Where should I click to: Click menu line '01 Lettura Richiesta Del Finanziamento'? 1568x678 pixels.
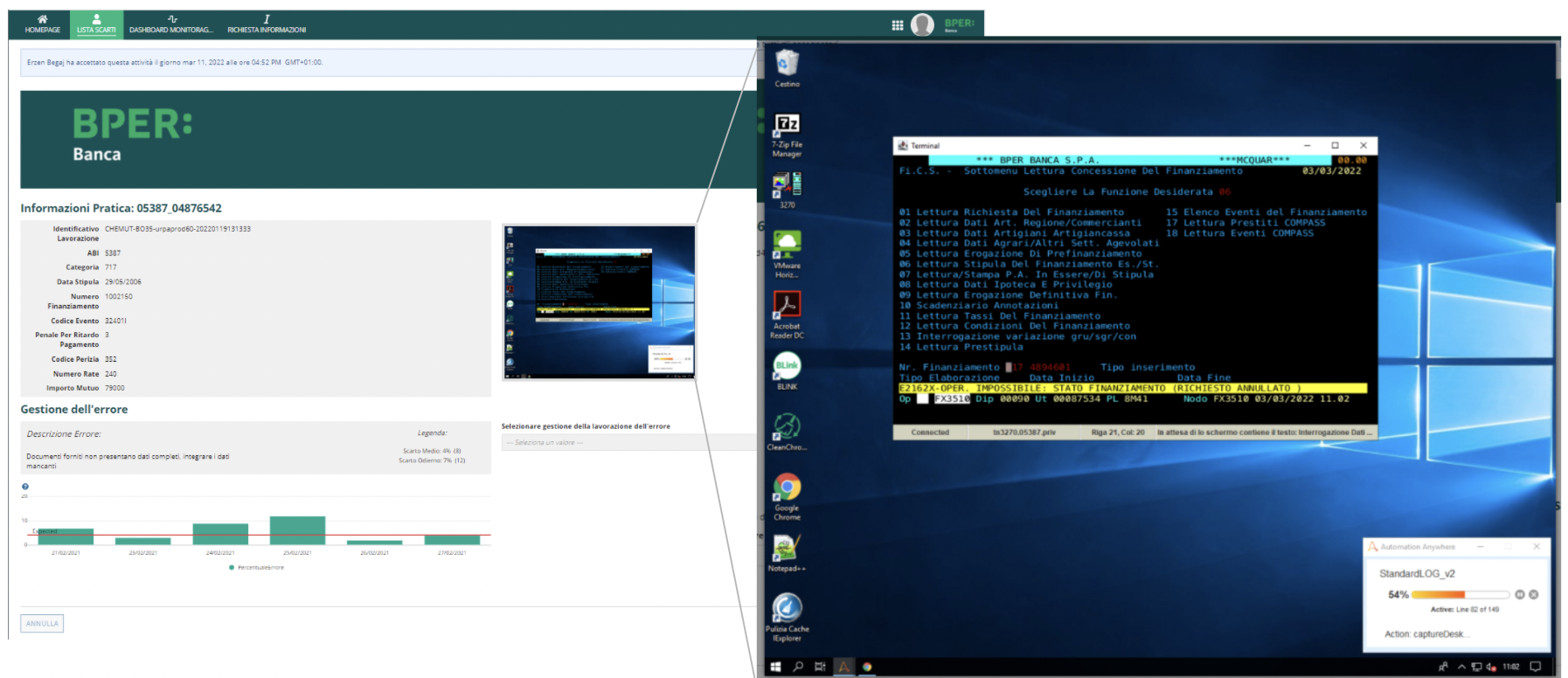[1011, 212]
